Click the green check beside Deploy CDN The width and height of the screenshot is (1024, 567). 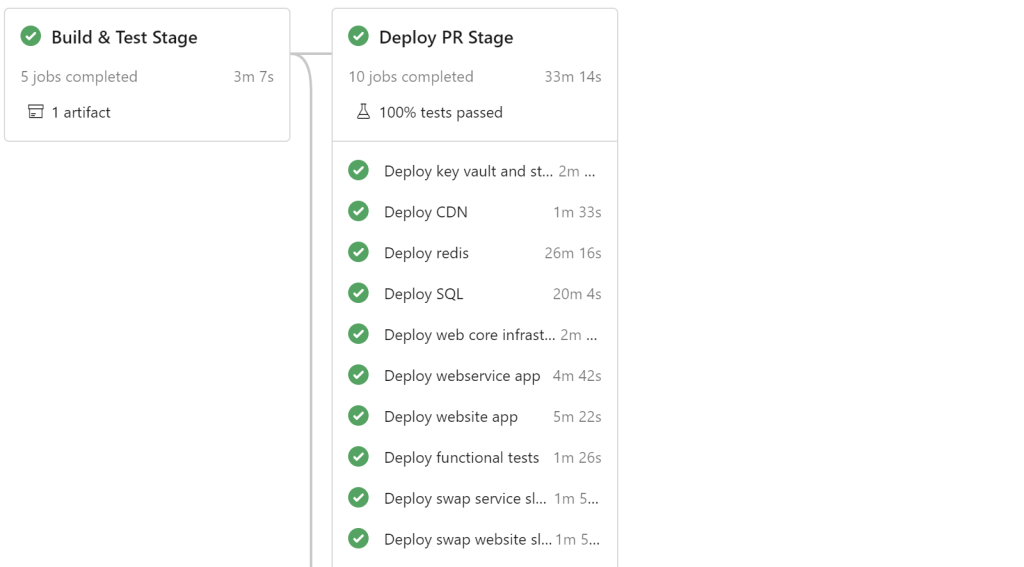pos(358,212)
